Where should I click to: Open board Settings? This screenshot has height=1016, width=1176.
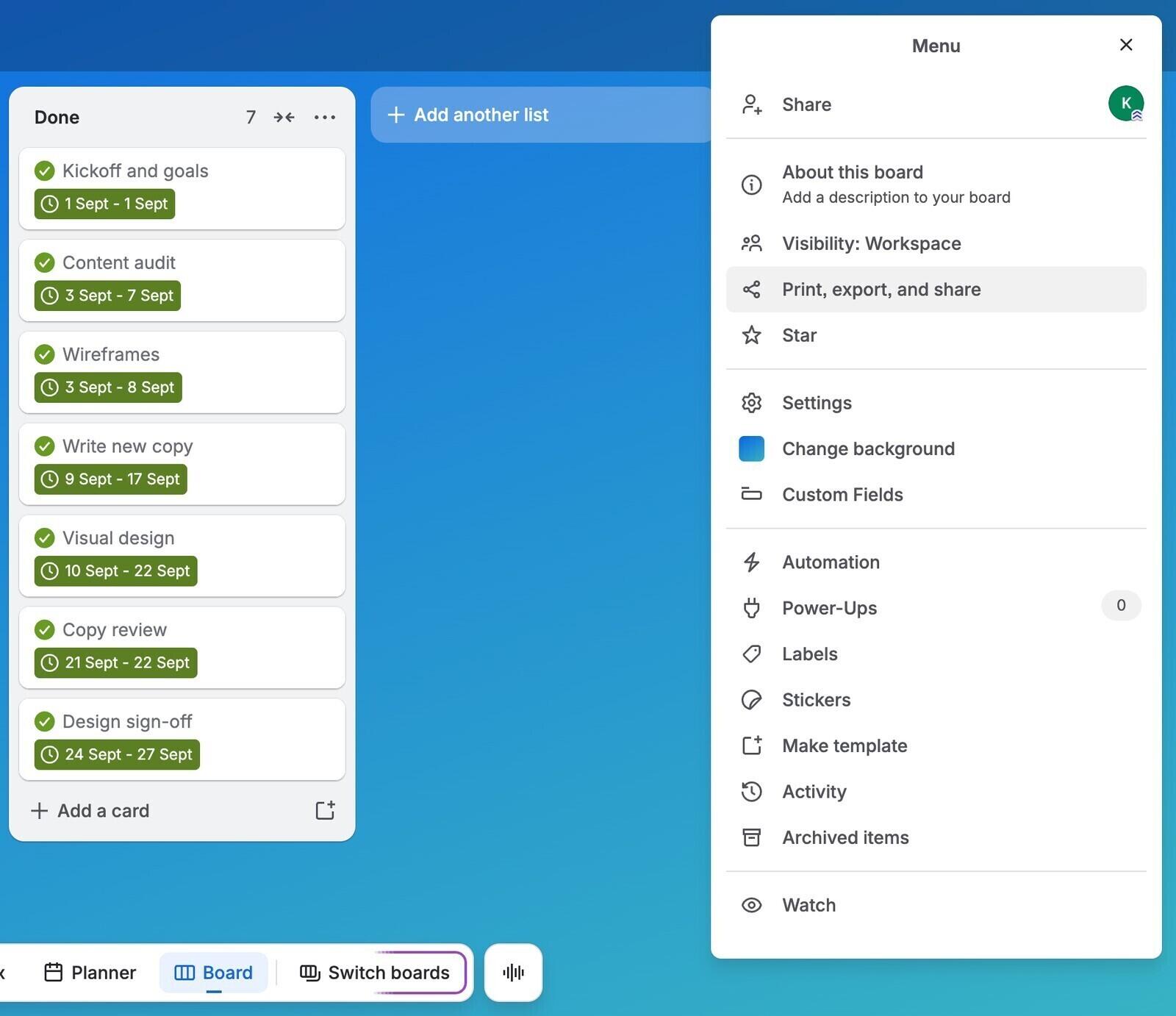coord(936,403)
